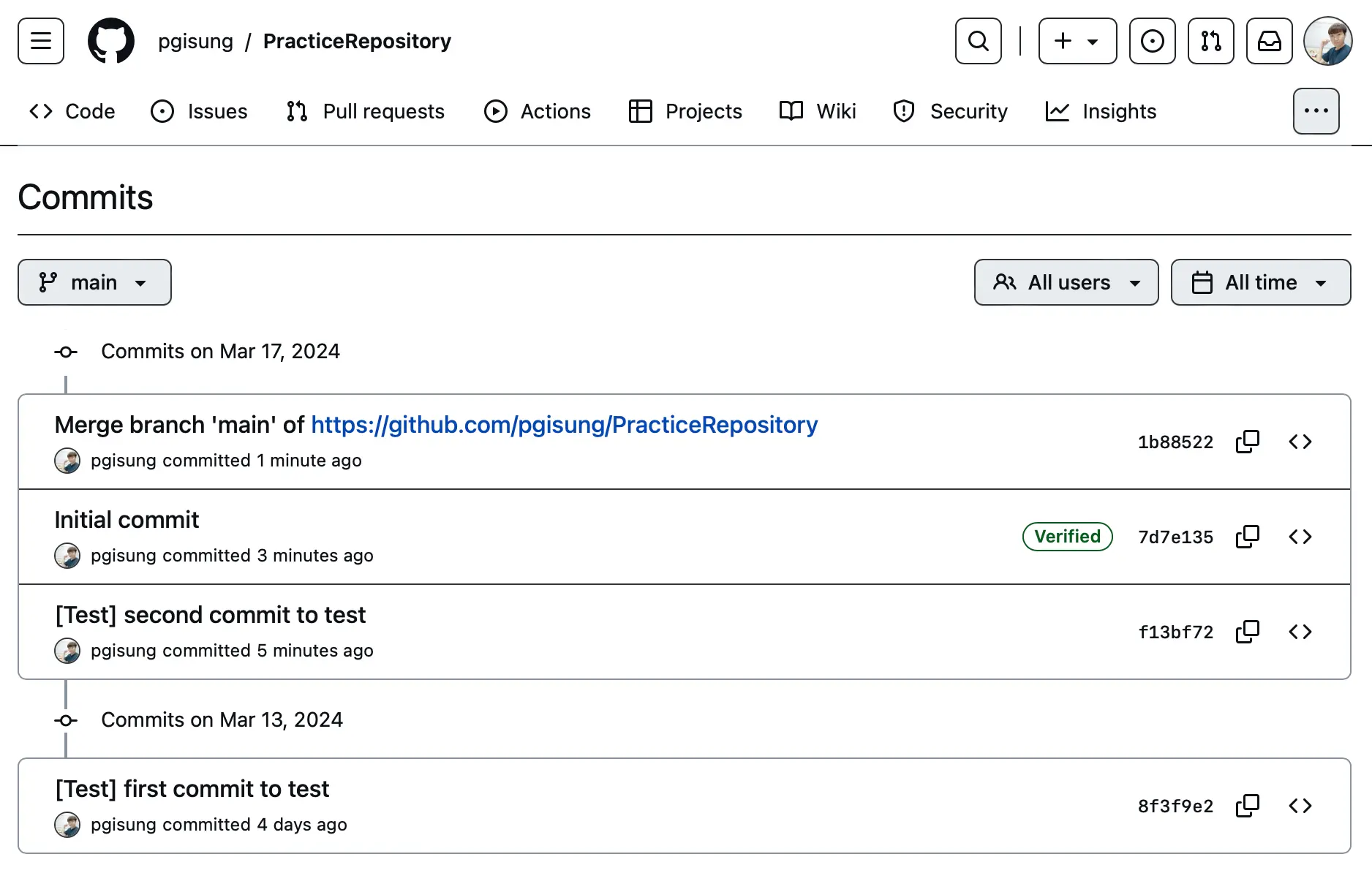Open the All users filter dropdown
1372x873 pixels.
(1066, 282)
